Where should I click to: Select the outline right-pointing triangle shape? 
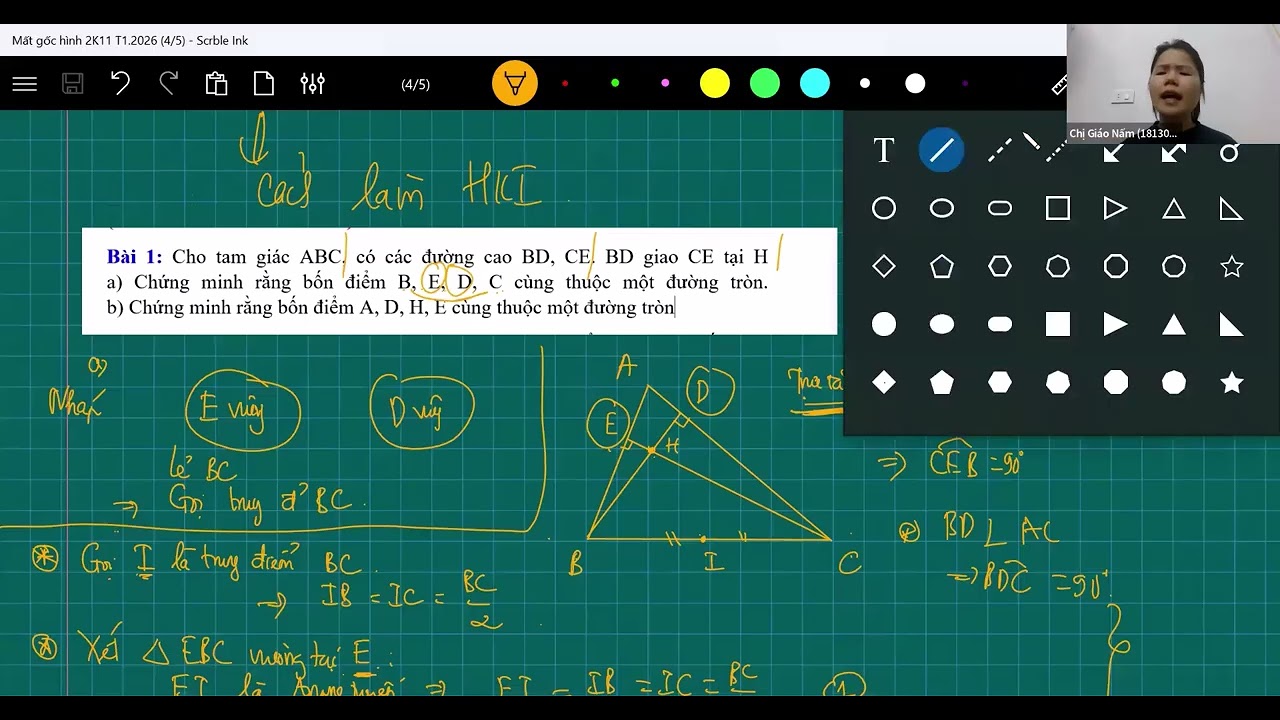[1115, 208]
